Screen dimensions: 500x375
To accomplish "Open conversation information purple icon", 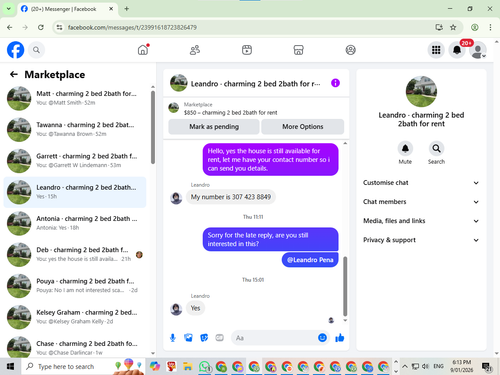I will (x=335, y=83).
